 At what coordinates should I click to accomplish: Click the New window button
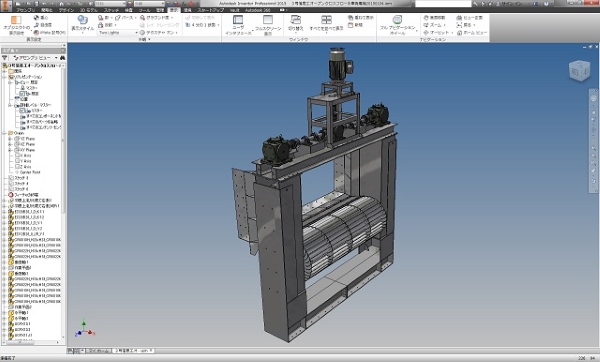tap(355, 25)
